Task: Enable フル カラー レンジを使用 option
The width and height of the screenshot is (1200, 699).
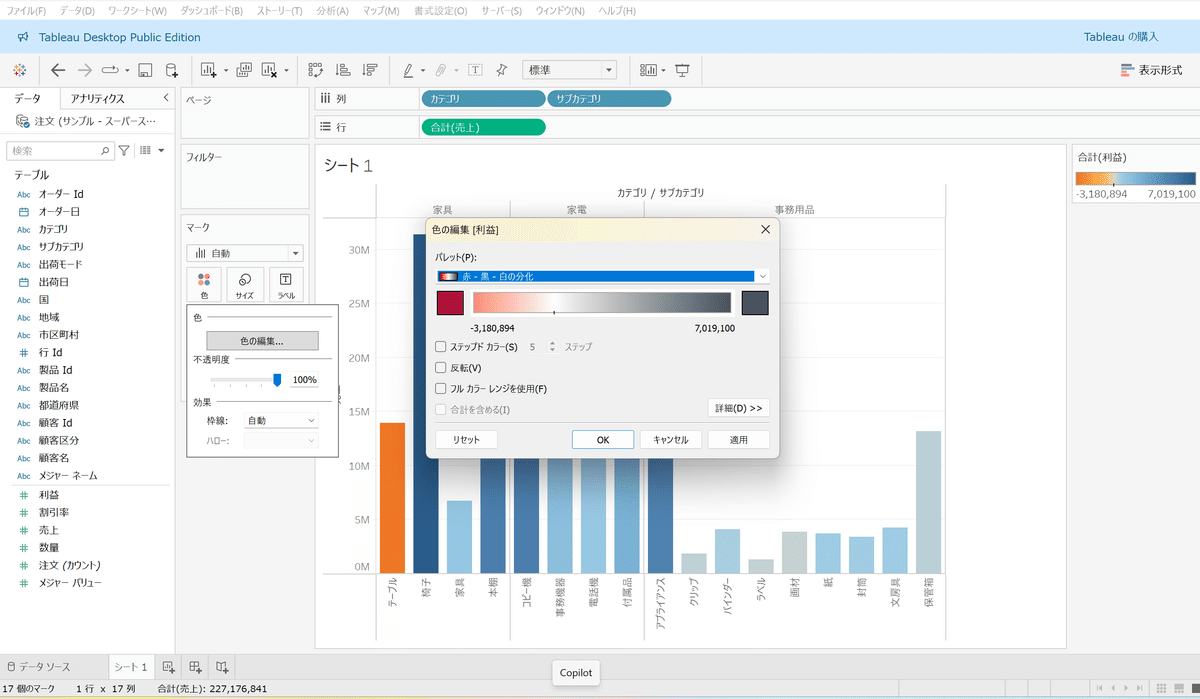Action: 440,388
